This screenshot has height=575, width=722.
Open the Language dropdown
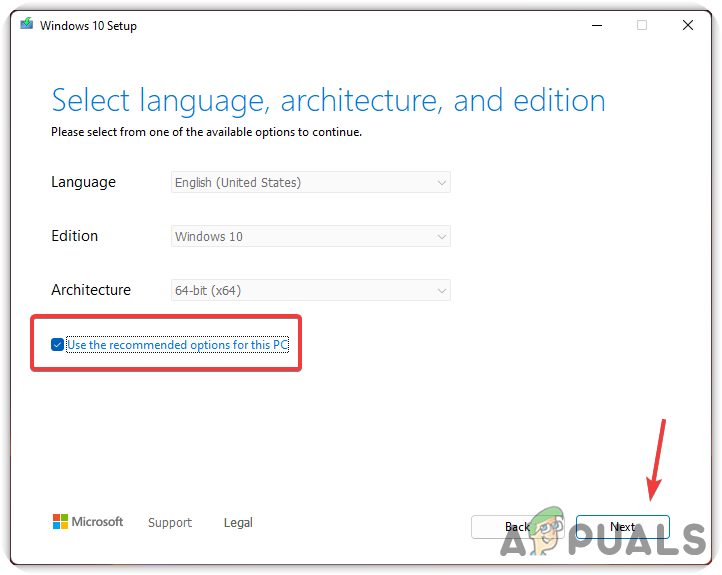310,182
